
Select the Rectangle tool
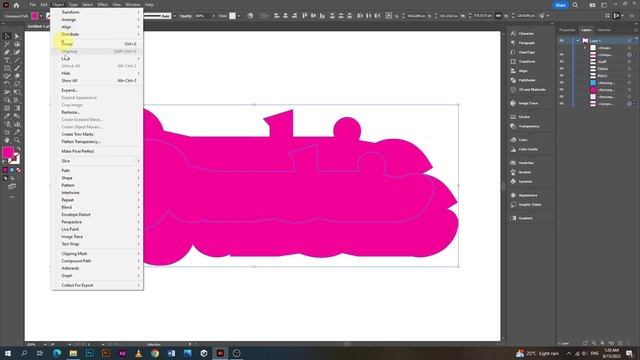[x=7, y=68]
